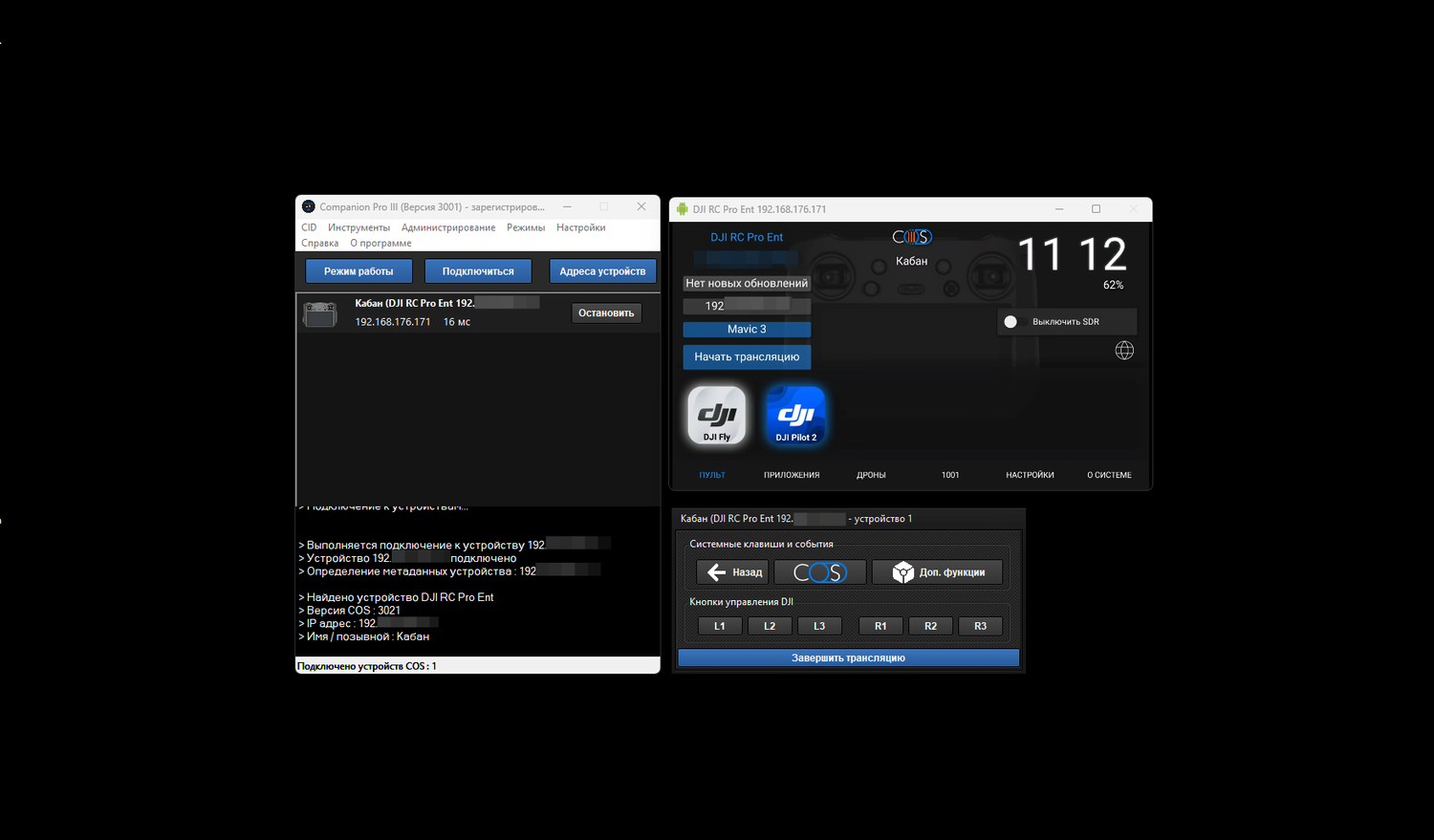The image size is (1434, 840).
Task: Click the Остановить button
Action: pyautogui.click(x=606, y=313)
